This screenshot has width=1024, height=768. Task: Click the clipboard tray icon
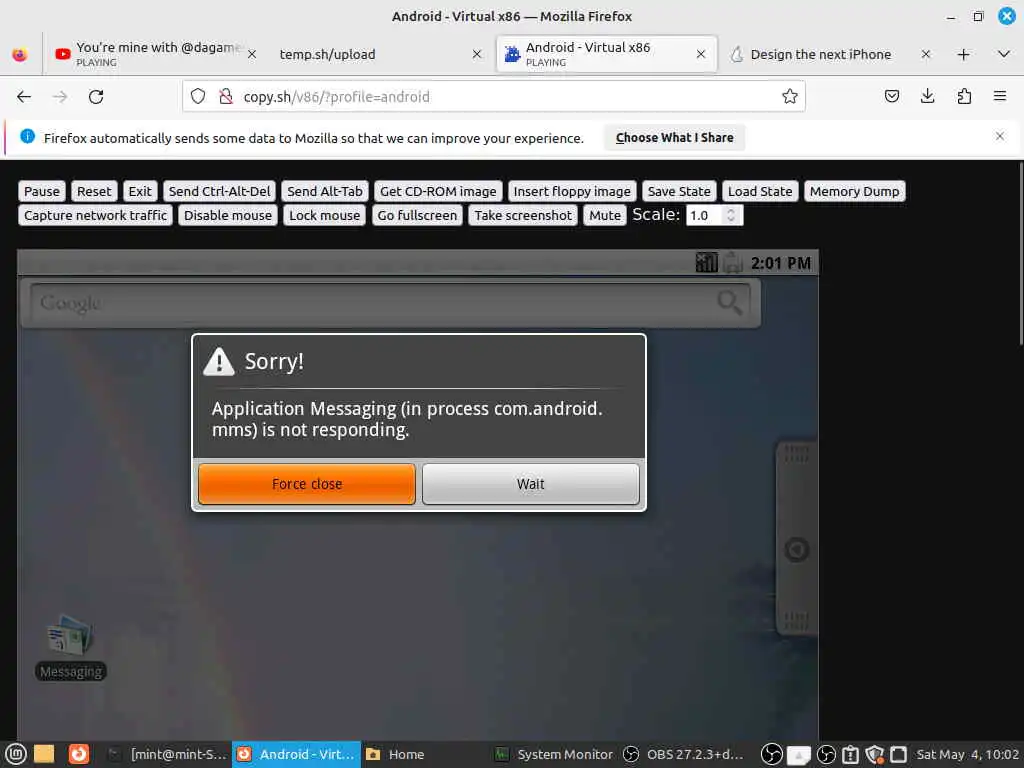pos(850,754)
